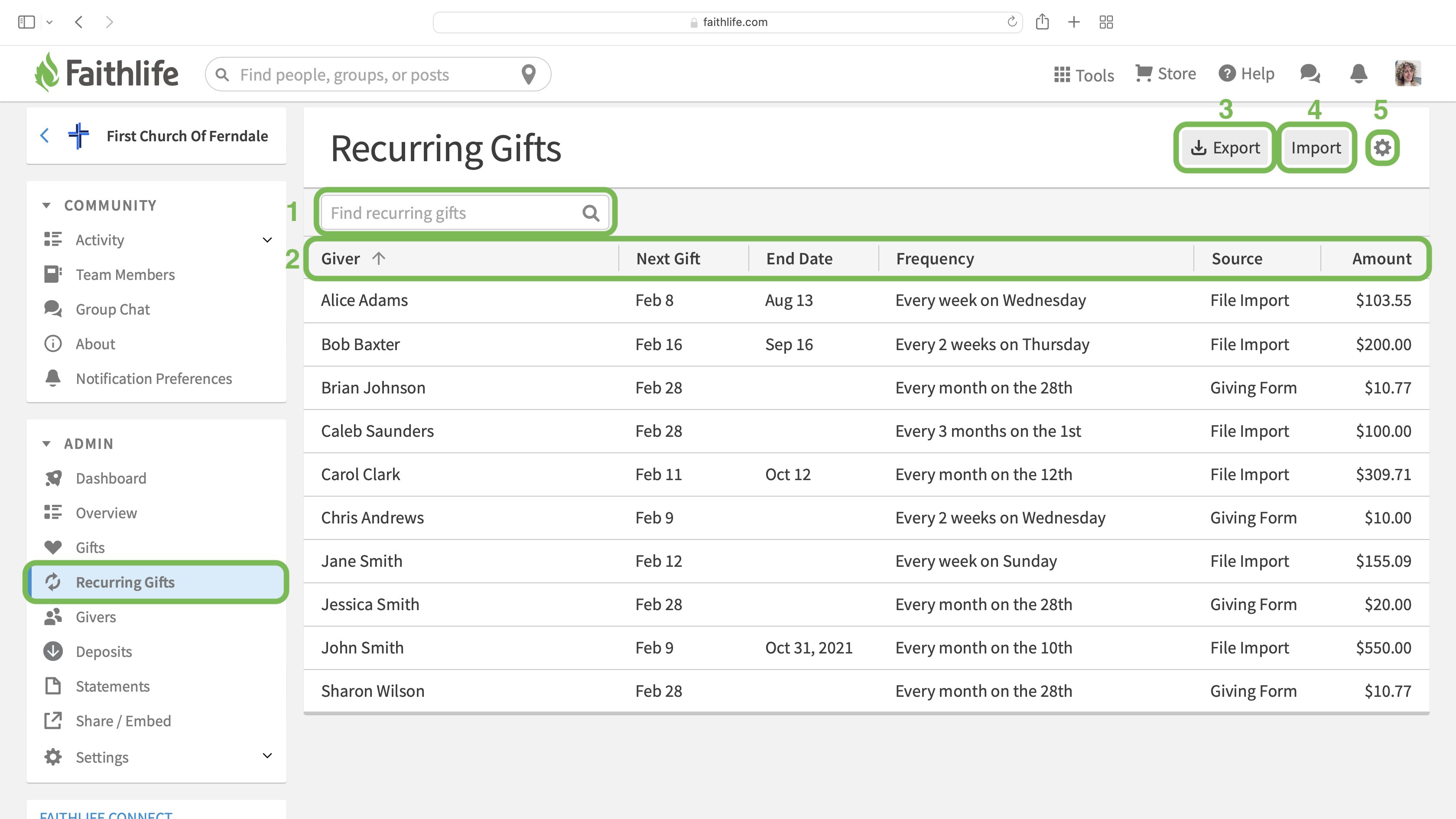Screen dimensions: 1456x819
Task: Click the Safari sidebar toggle icon
Action: pos(26,22)
